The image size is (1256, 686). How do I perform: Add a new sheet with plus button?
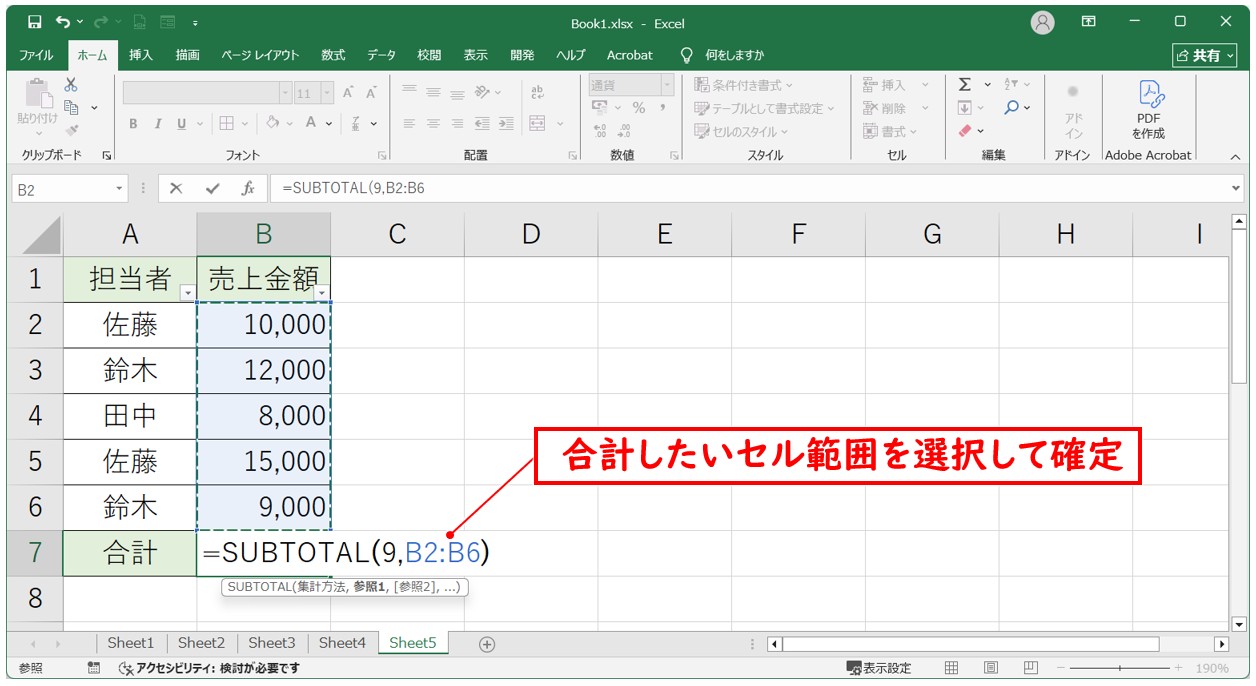[x=487, y=644]
